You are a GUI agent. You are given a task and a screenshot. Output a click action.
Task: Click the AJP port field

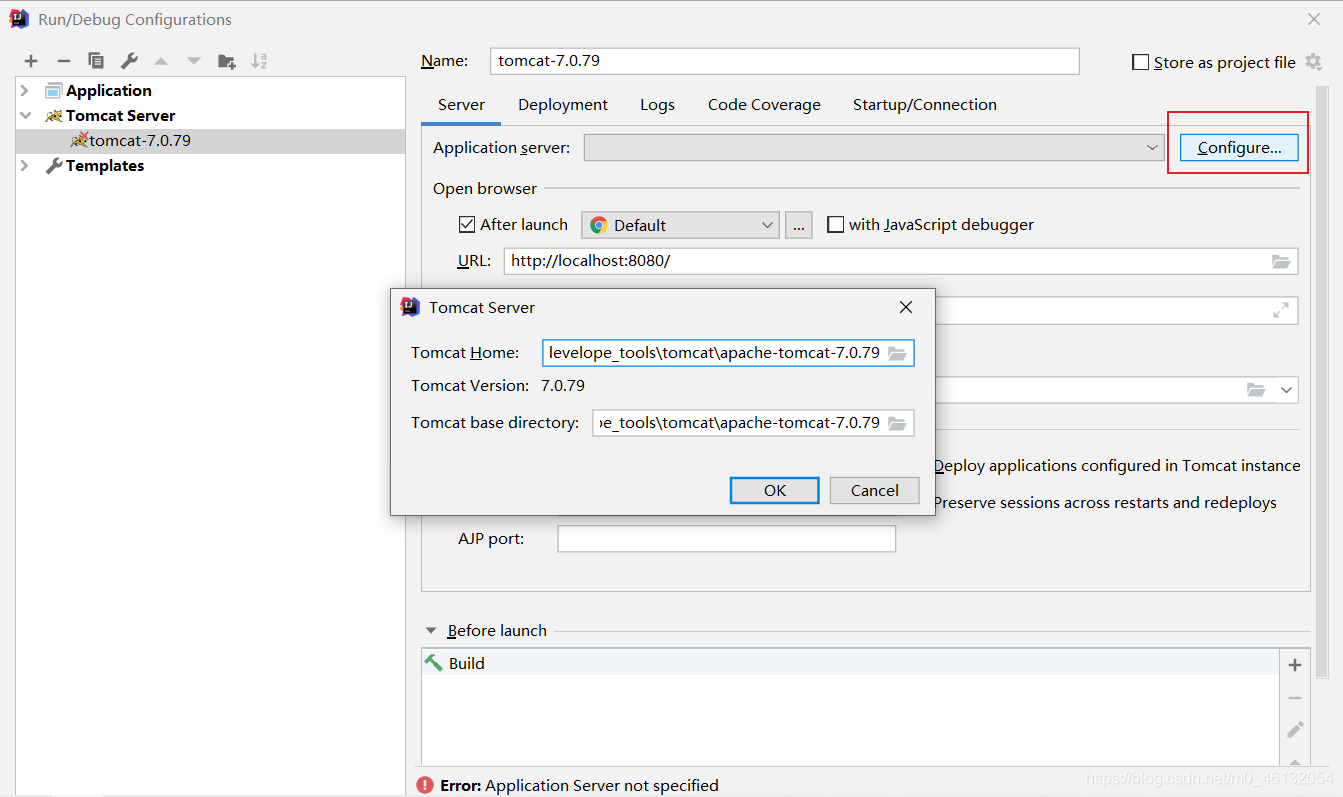pyautogui.click(x=727, y=539)
